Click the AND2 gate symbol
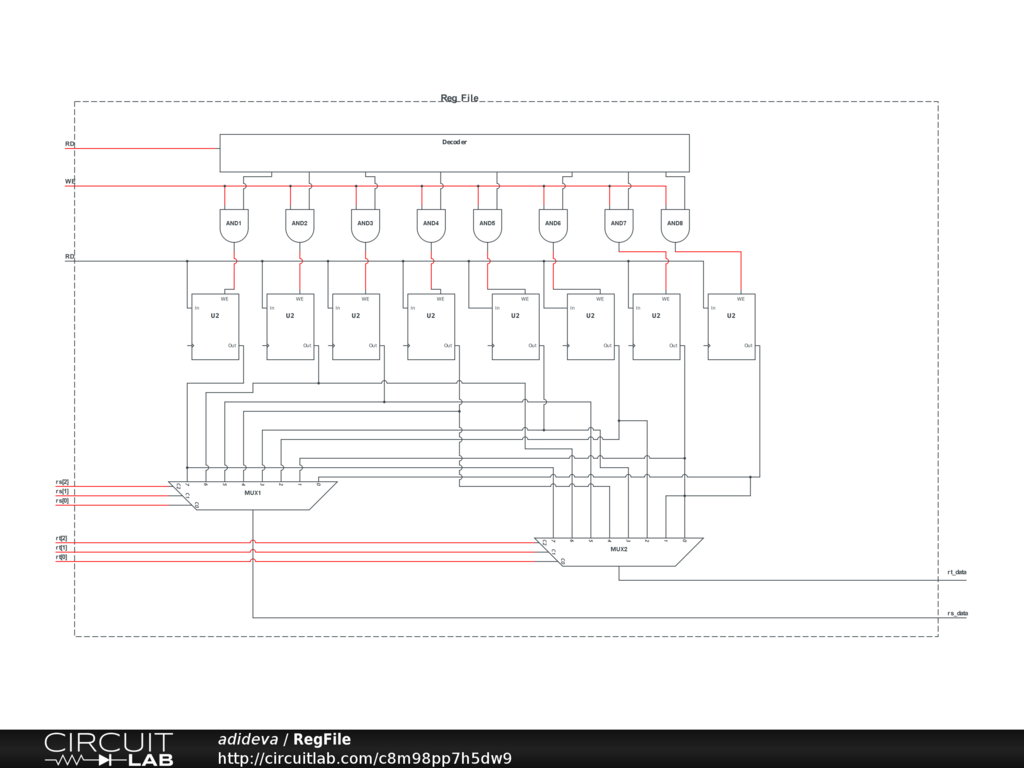The width and height of the screenshot is (1024, 768). (300, 225)
